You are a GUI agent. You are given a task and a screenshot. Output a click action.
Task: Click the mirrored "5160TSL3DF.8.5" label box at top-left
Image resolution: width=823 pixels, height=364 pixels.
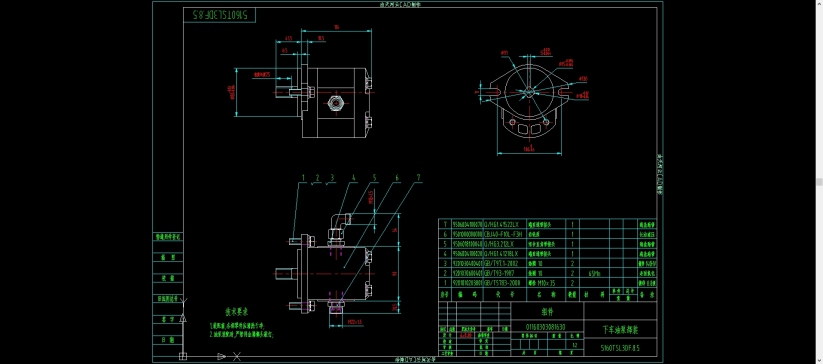coord(219,15)
